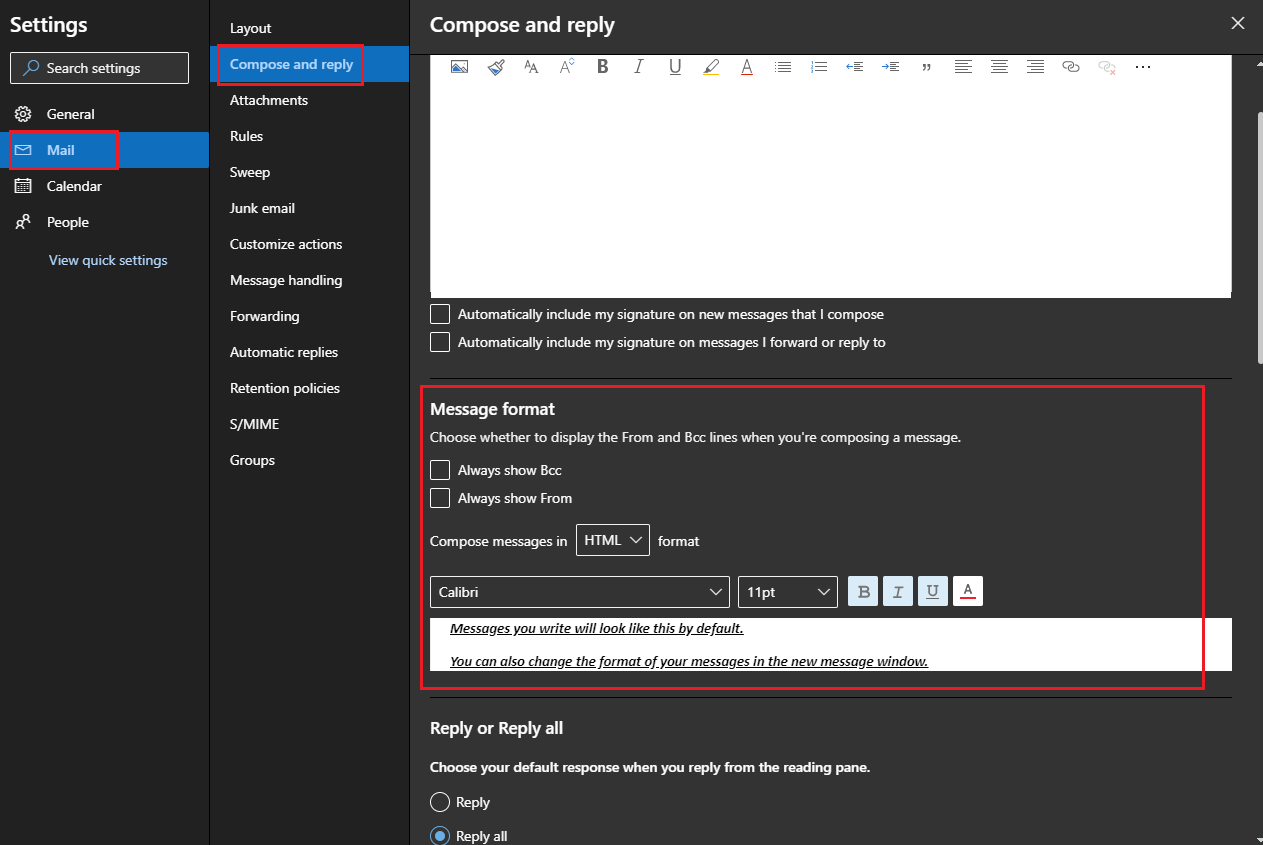Viewport: 1263px width, 845px height.
Task: Open the Calibri font dropdown
Action: 579,591
